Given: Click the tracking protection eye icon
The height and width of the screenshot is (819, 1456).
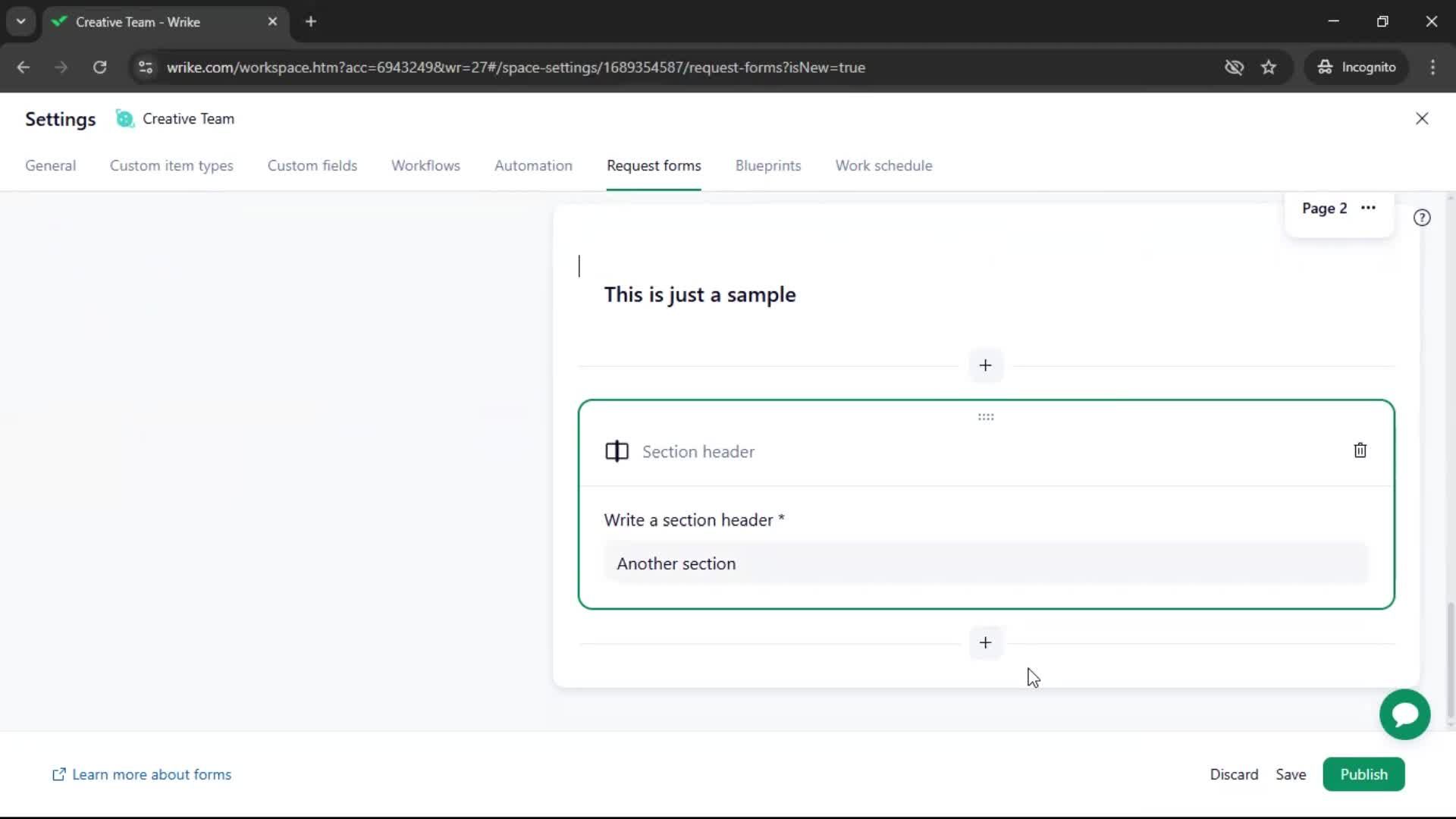Looking at the screenshot, I should pyautogui.click(x=1234, y=67).
